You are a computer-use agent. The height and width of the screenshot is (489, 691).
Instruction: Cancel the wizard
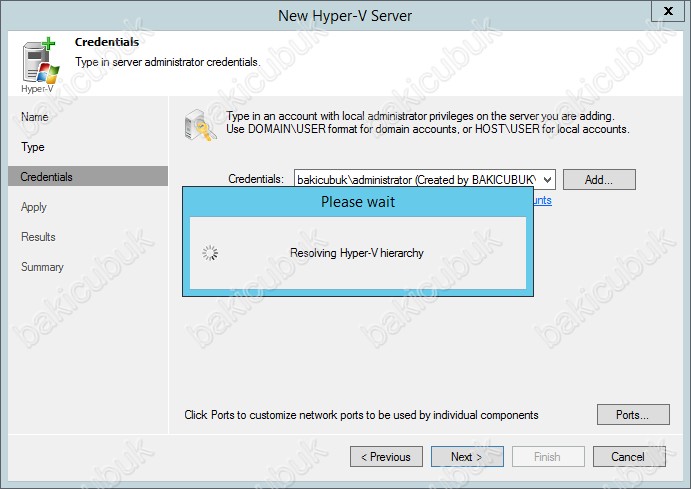point(629,457)
